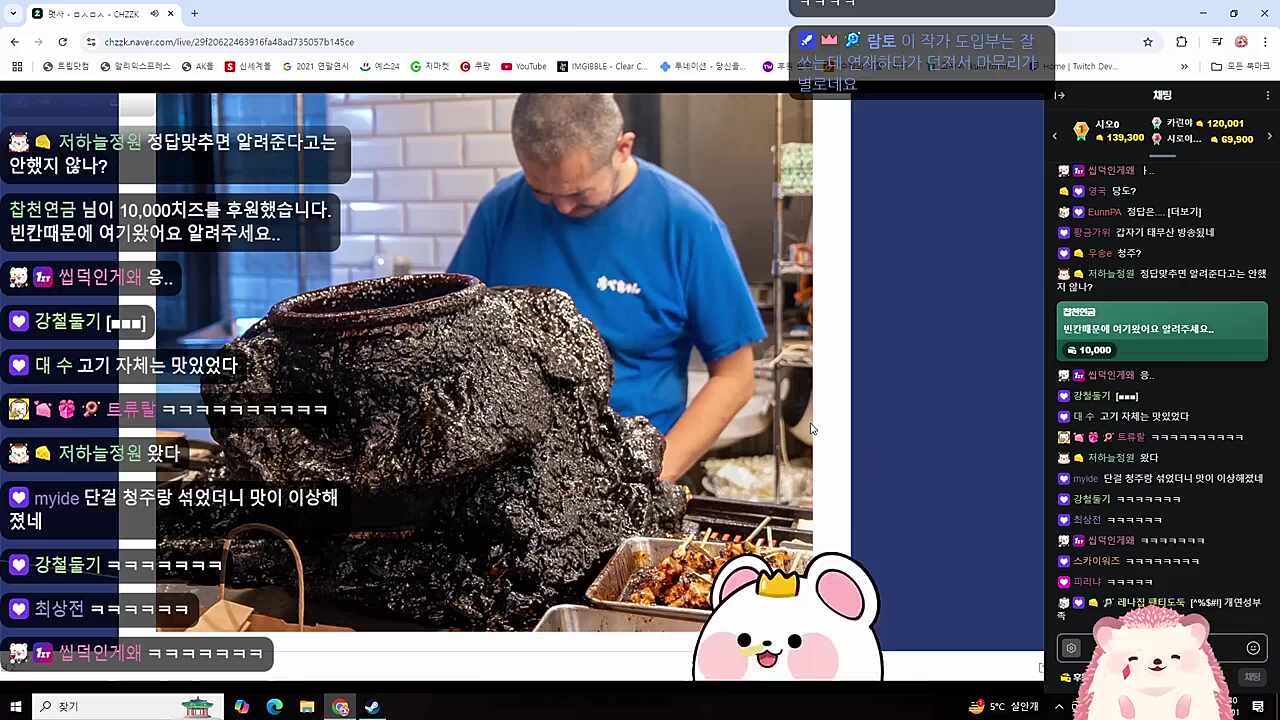1280x720 pixels.
Task: Click username myide in chat list
Action: click(1085, 479)
